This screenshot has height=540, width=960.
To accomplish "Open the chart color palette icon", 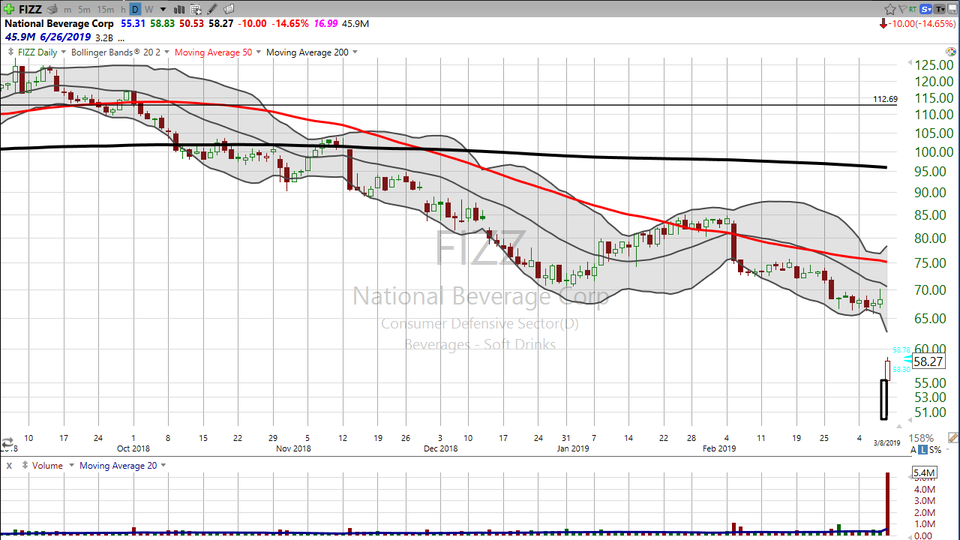I will 950,53.
